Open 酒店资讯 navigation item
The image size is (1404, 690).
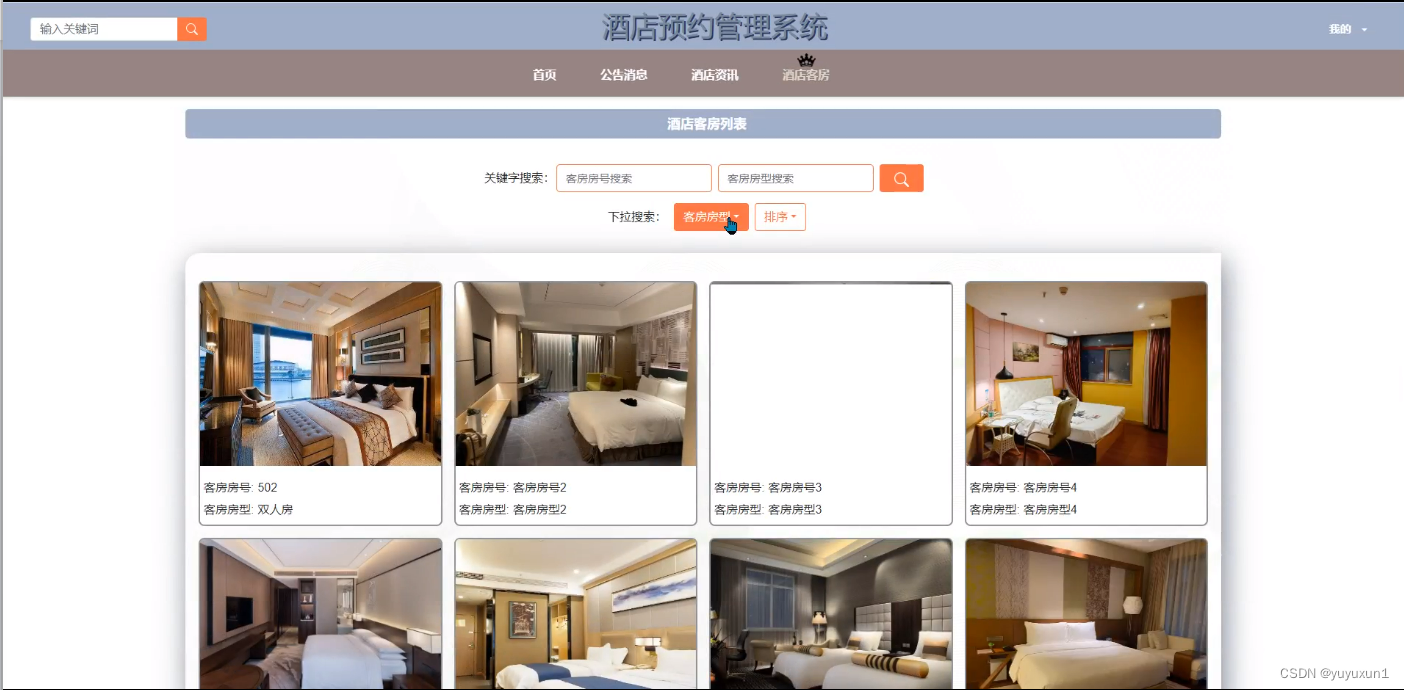coord(715,75)
